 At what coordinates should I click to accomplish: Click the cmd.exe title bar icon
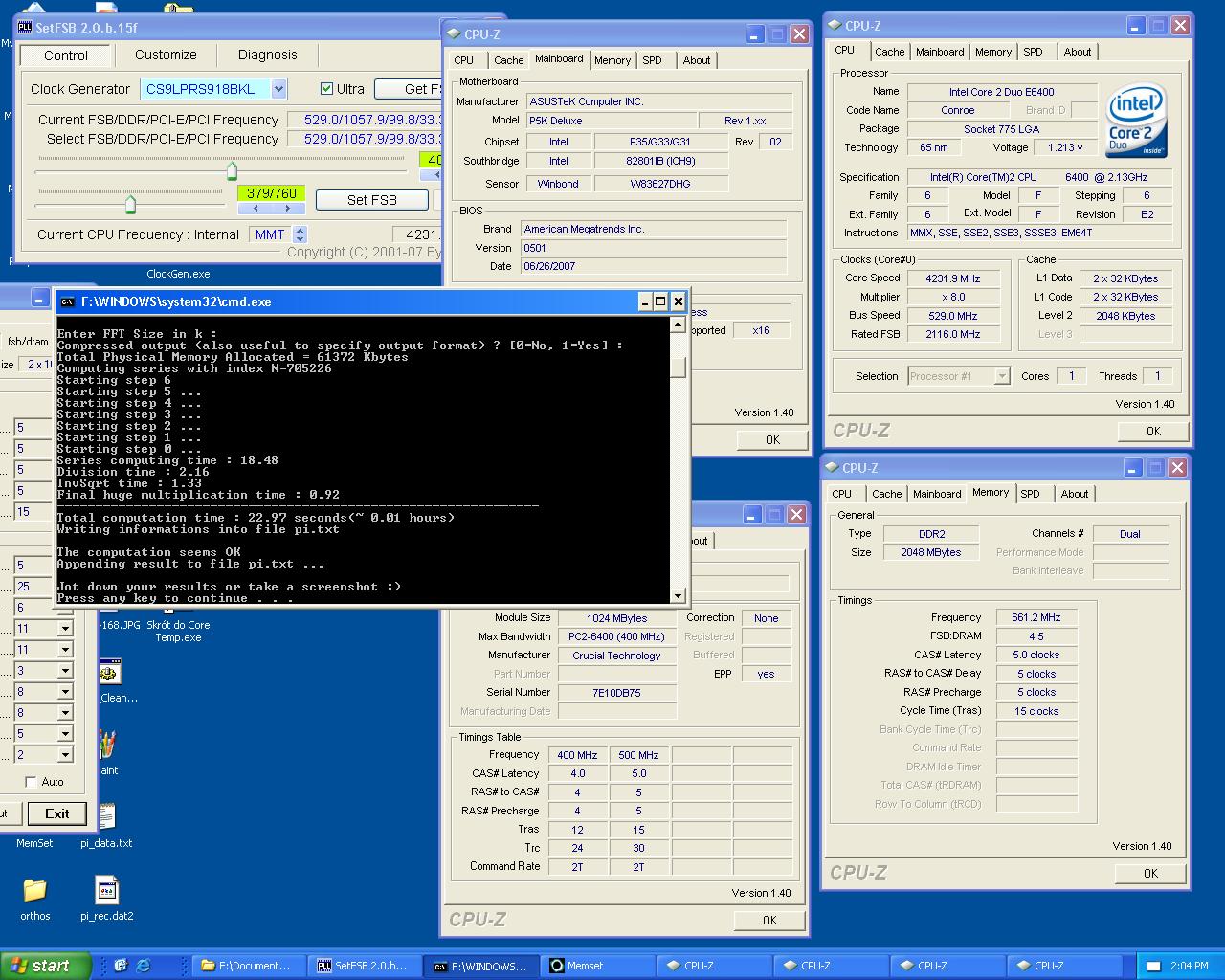[67, 301]
